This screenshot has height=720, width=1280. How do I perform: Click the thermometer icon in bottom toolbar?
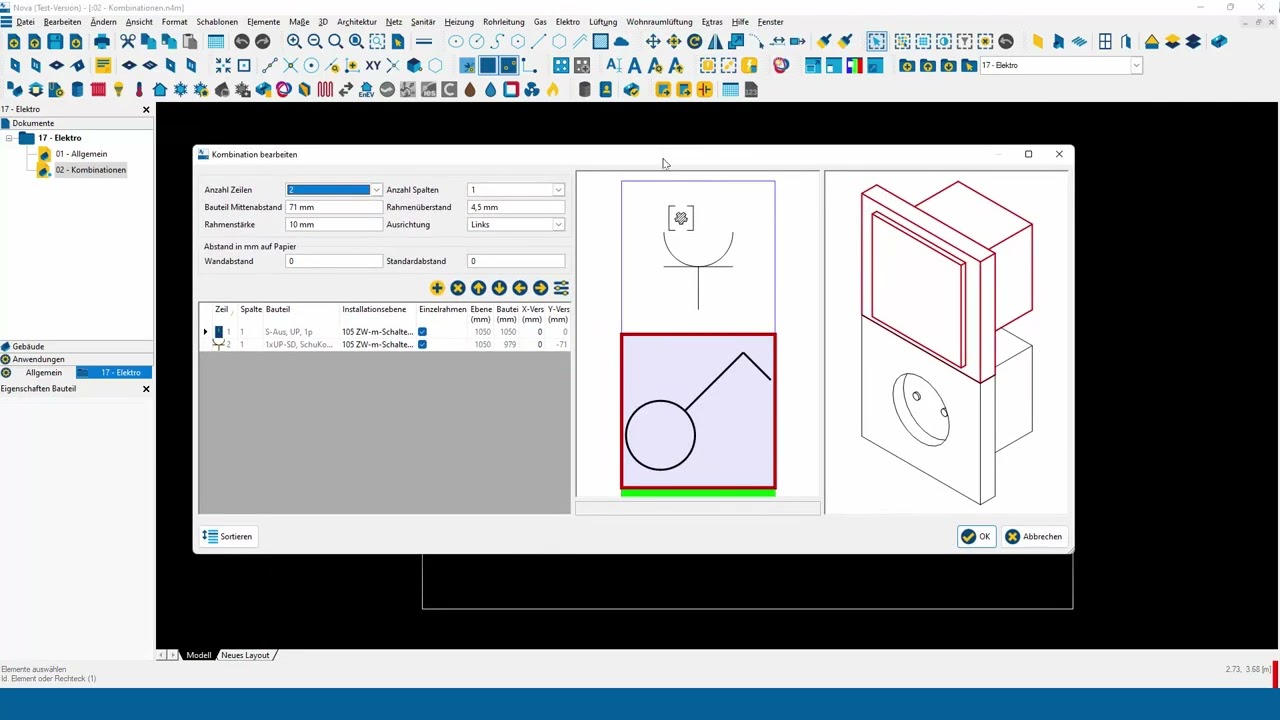click(x=139, y=89)
